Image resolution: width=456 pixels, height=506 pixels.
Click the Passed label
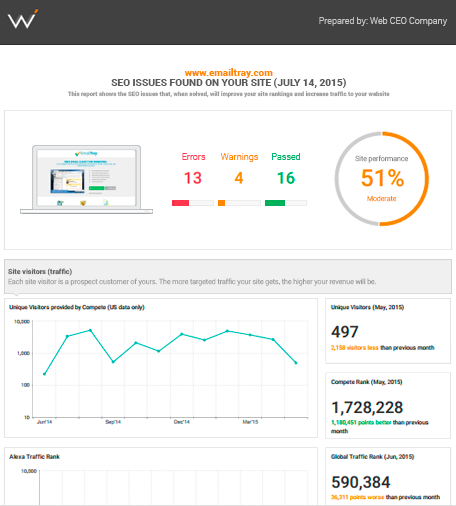[286, 157]
